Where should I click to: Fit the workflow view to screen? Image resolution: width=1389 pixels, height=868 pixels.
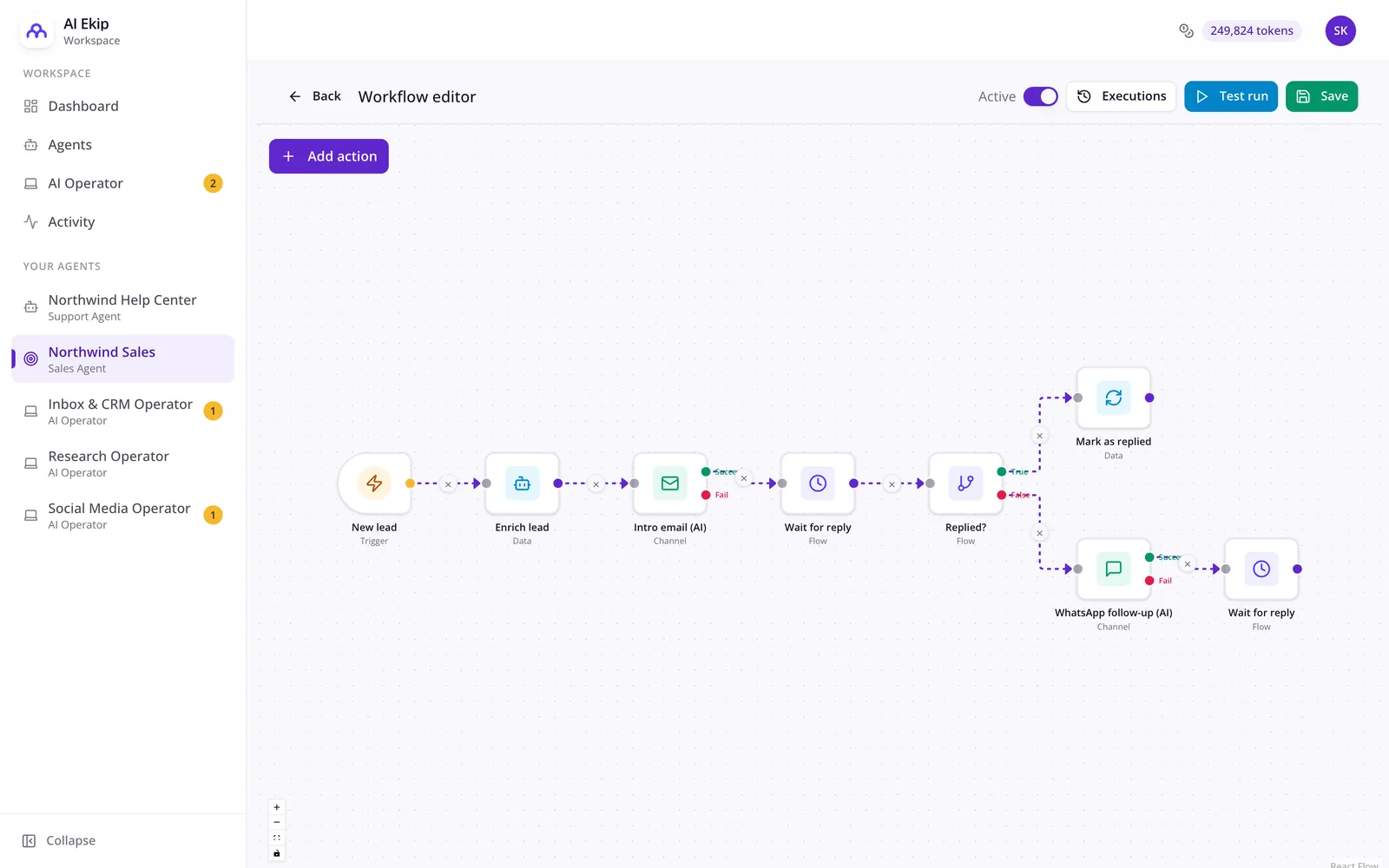click(277, 838)
